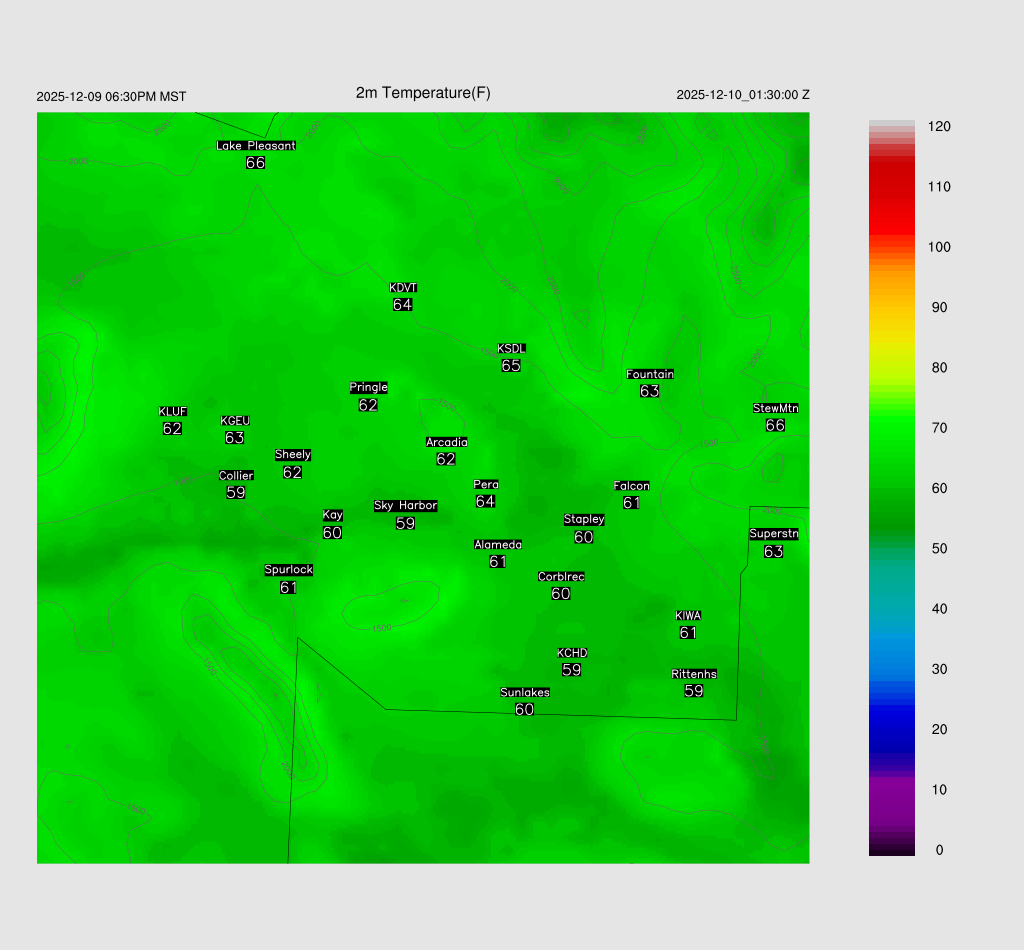This screenshot has height=950, width=1024.
Task: Select the Arcadia station label
Action: tap(446, 443)
